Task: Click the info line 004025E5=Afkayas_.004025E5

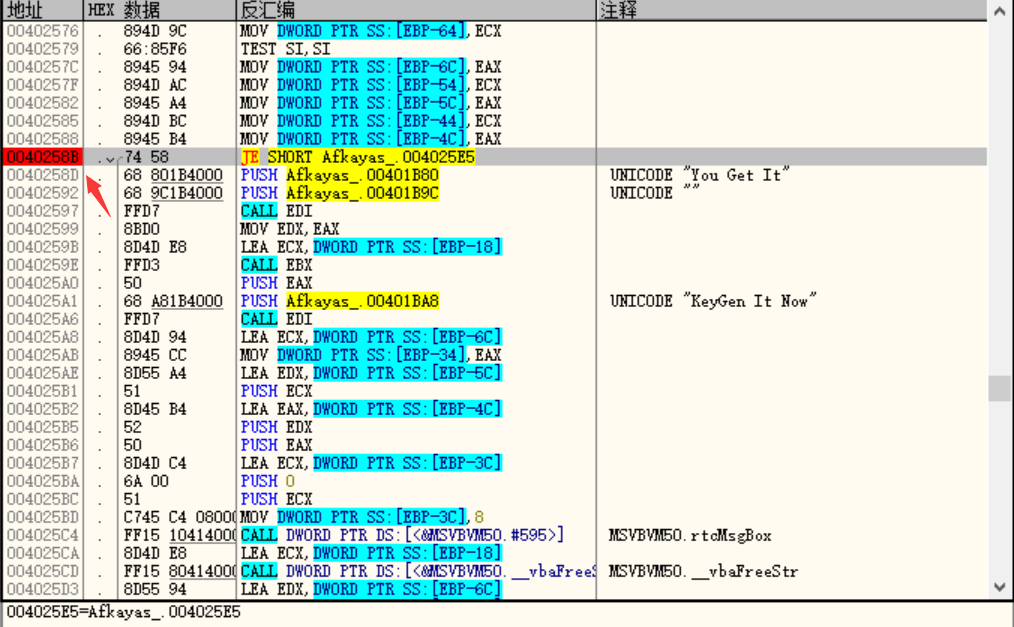Action: [x=124, y=612]
